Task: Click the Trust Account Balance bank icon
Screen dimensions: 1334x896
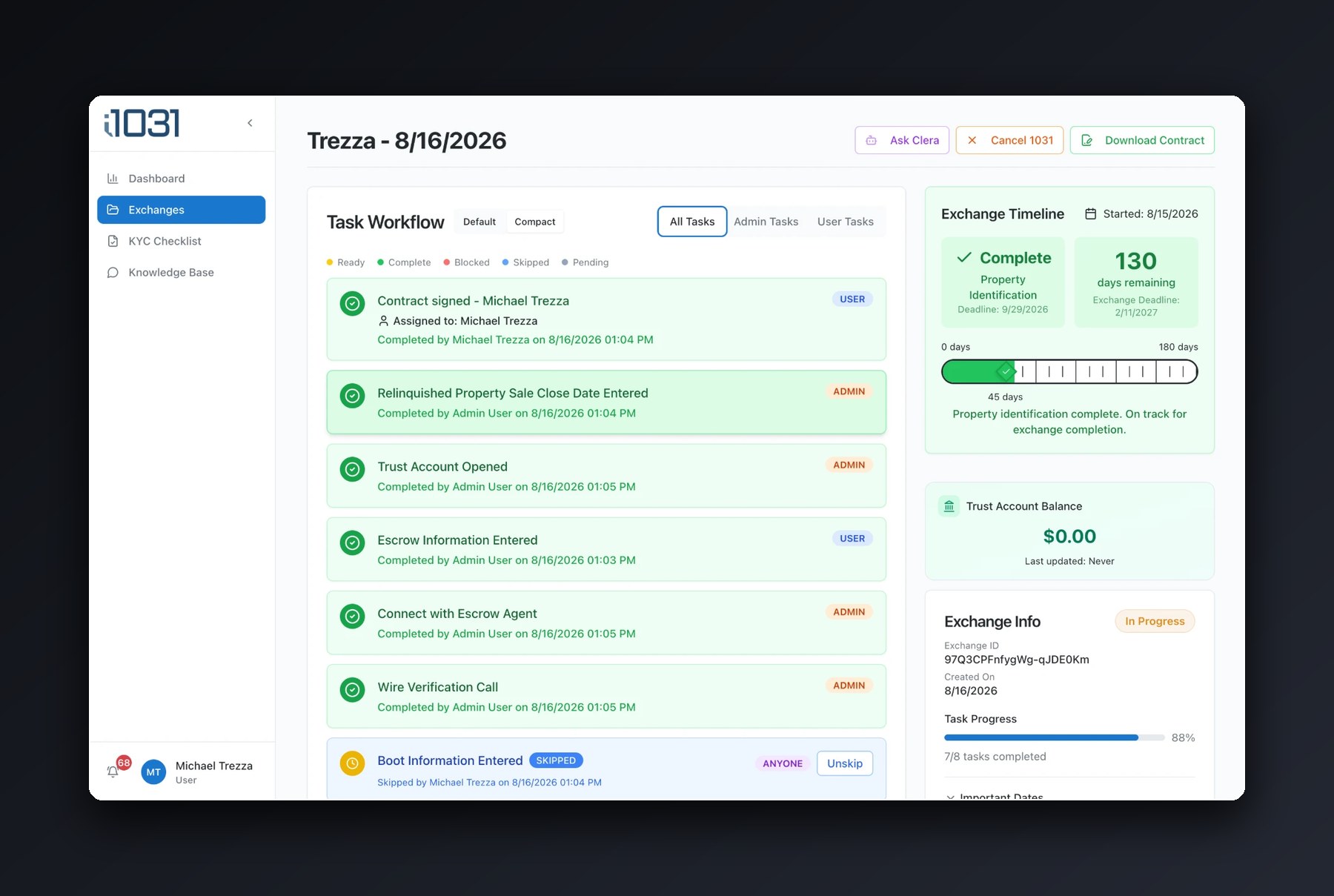Action: [x=949, y=506]
